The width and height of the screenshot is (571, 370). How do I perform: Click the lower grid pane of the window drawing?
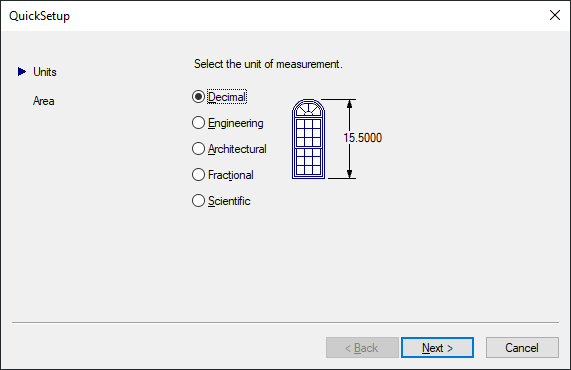click(308, 161)
